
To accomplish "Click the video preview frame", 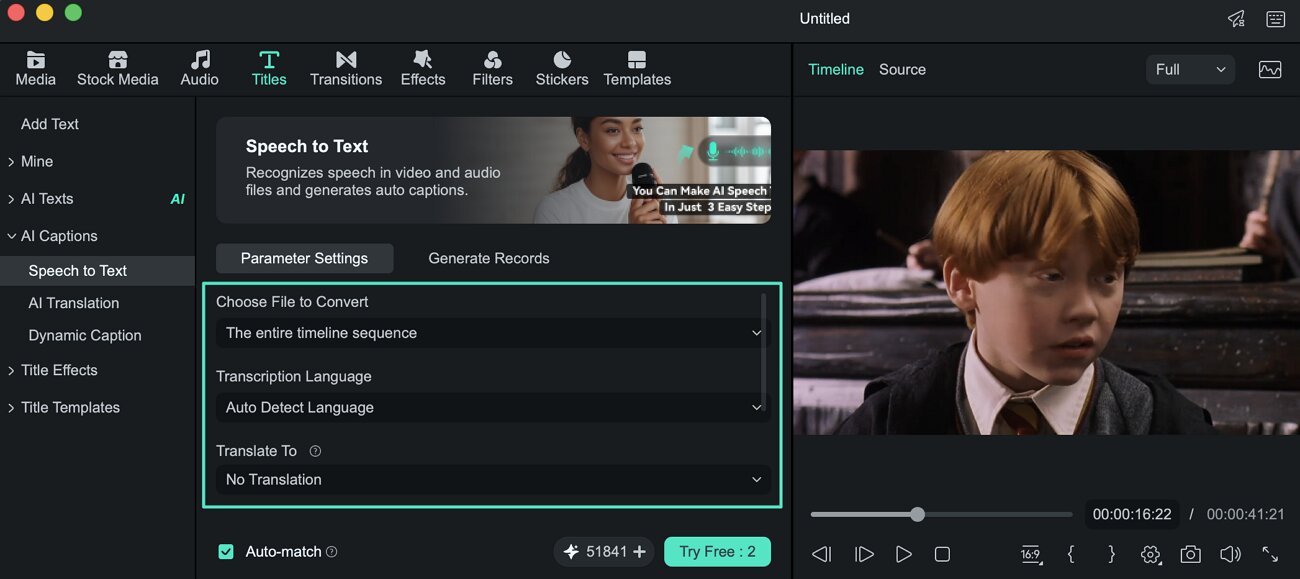I will coord(1046,292).
